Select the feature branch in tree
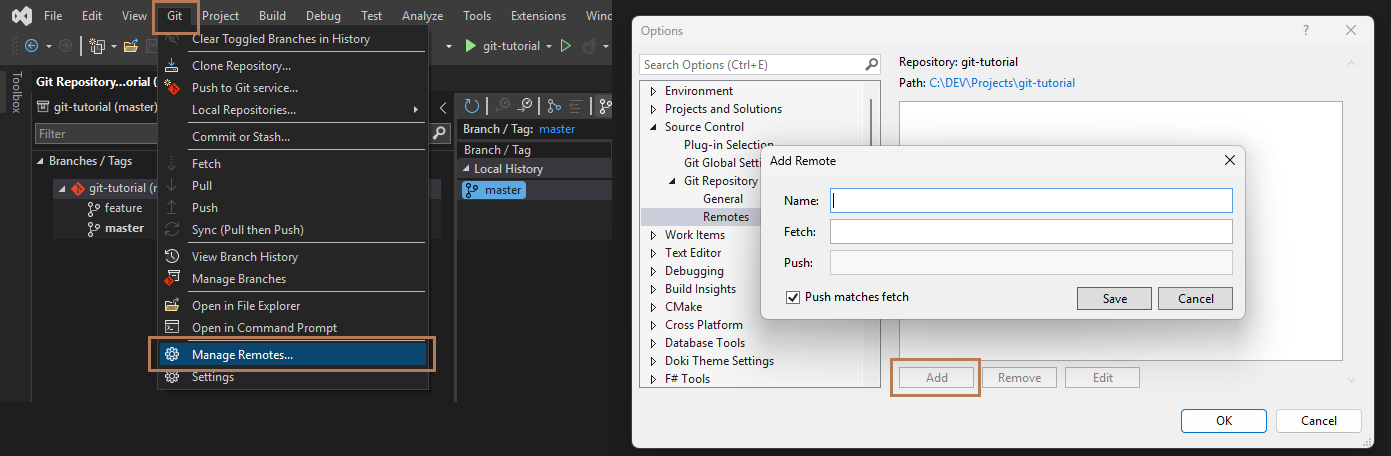Viewport: 1391px width, 456px height. point(123,208)
